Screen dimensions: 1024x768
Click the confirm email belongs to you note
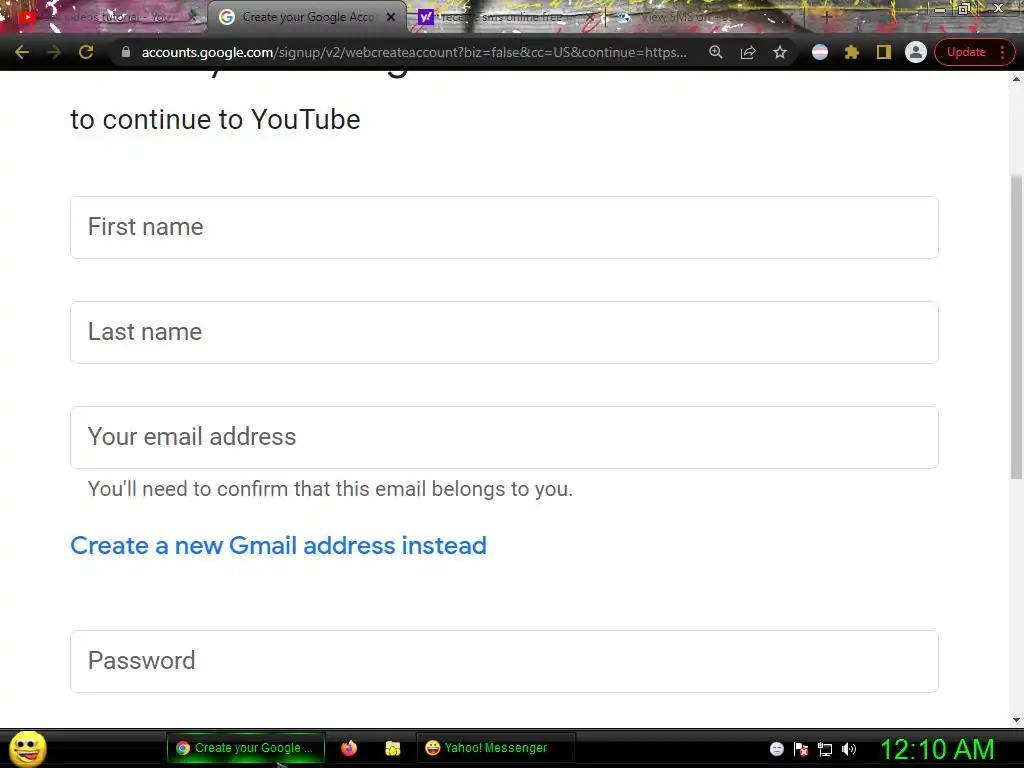click(x=330, y=488)
